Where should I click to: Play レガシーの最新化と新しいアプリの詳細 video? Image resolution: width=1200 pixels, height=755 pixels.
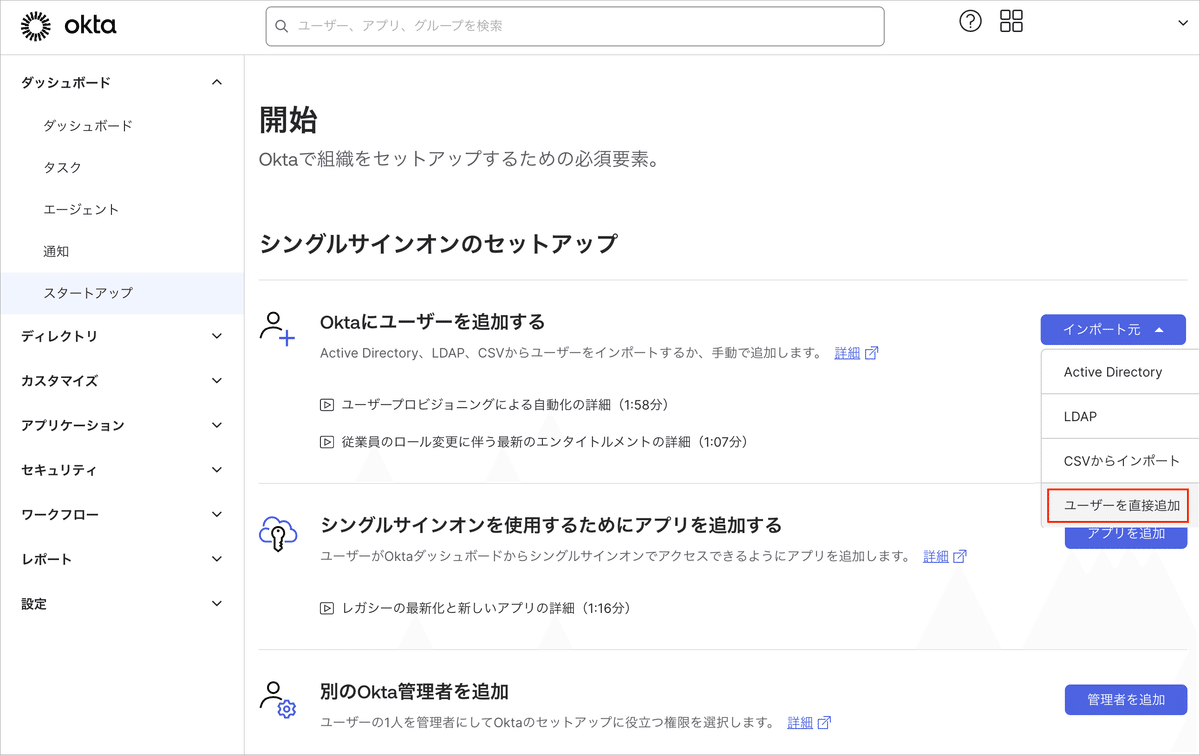click(486, 607)
